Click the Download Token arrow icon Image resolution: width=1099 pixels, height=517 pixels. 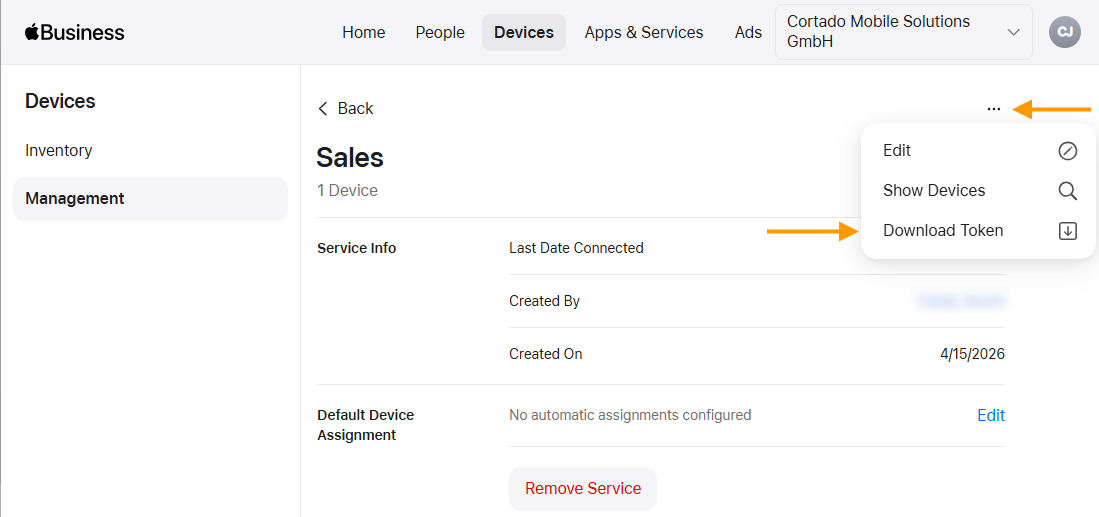click(x=1067, y=230)
